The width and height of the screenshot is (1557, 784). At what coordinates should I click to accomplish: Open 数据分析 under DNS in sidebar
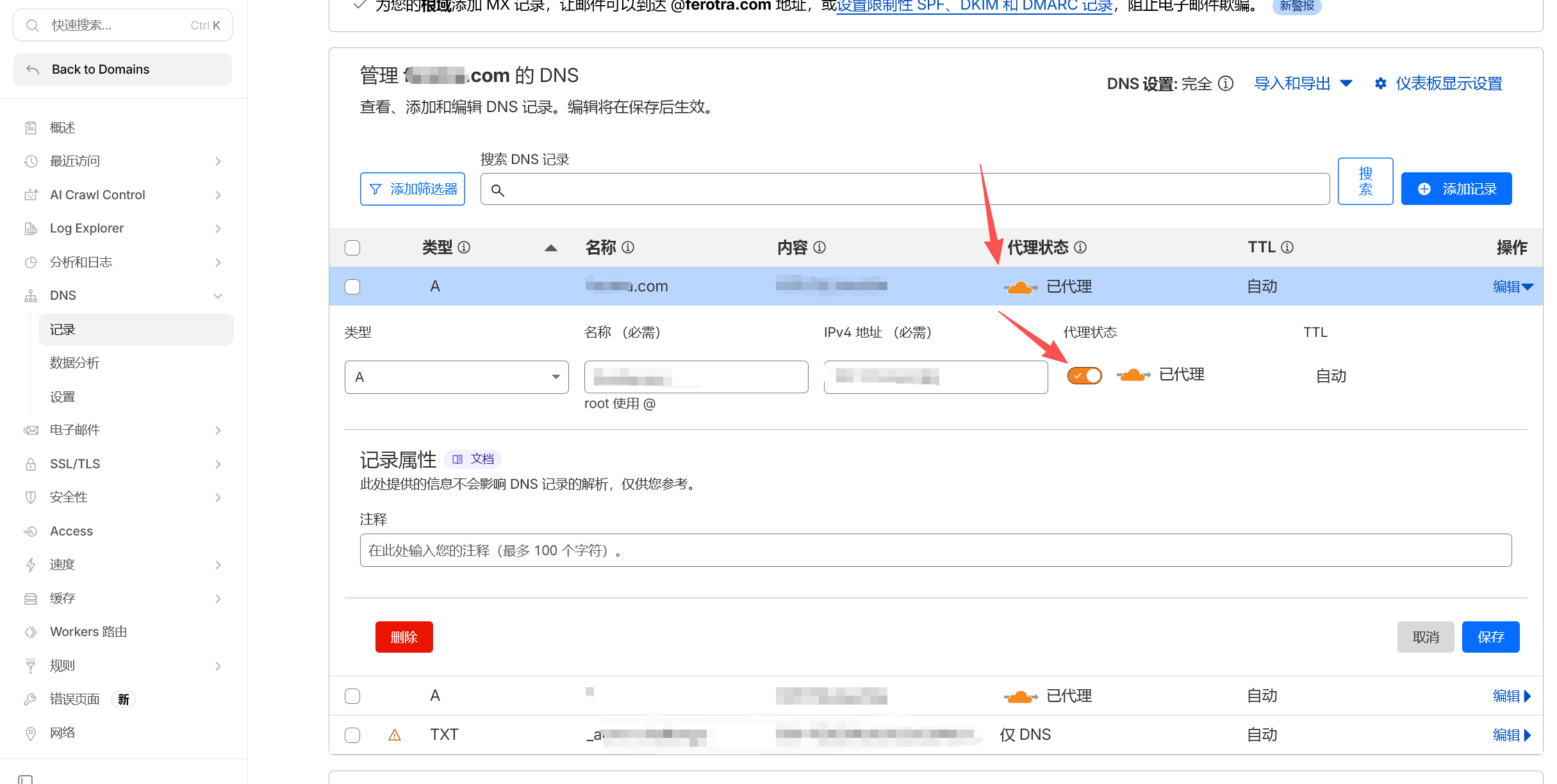(75, 363)
